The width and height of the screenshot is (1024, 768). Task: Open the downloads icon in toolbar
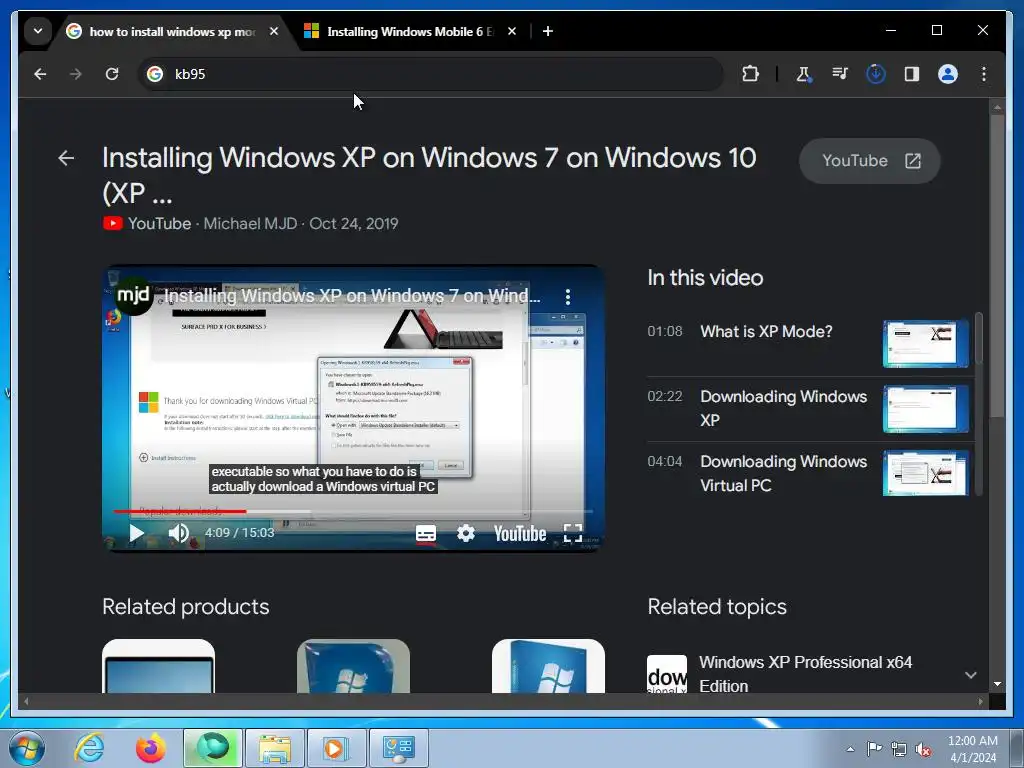[x=876, y=74]
